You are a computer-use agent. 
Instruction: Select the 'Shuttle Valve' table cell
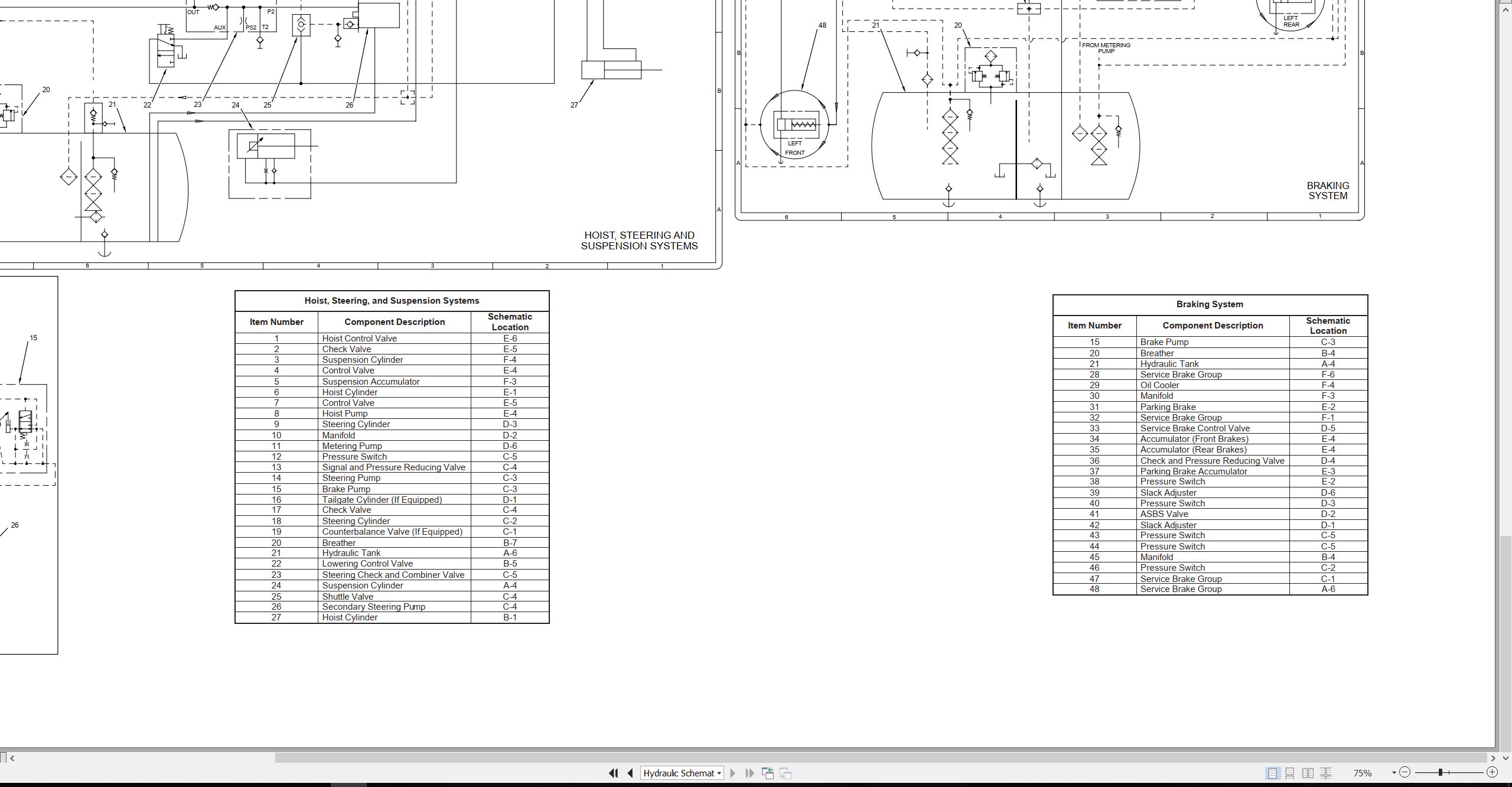click(x=395, y=597)
